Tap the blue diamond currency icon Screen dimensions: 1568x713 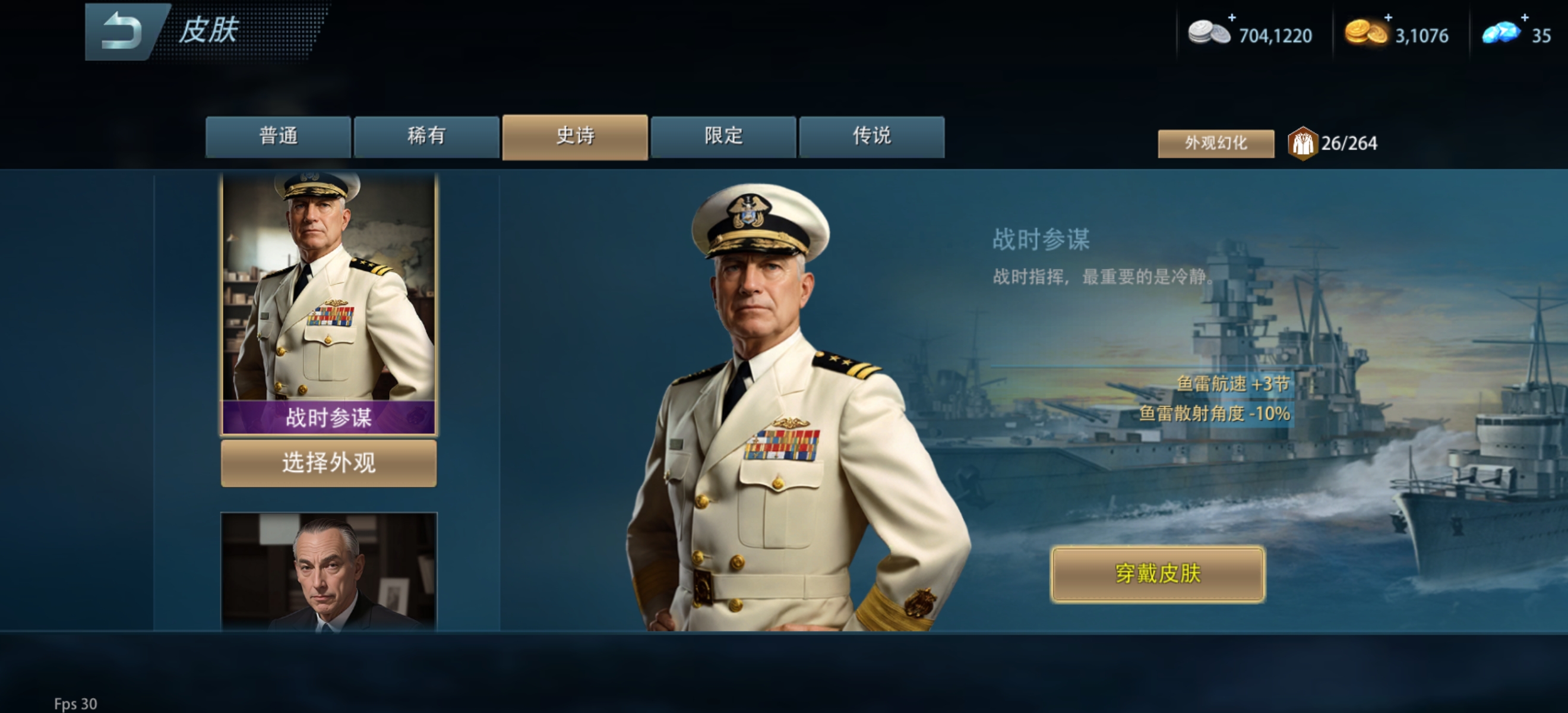pos(1501,33)
